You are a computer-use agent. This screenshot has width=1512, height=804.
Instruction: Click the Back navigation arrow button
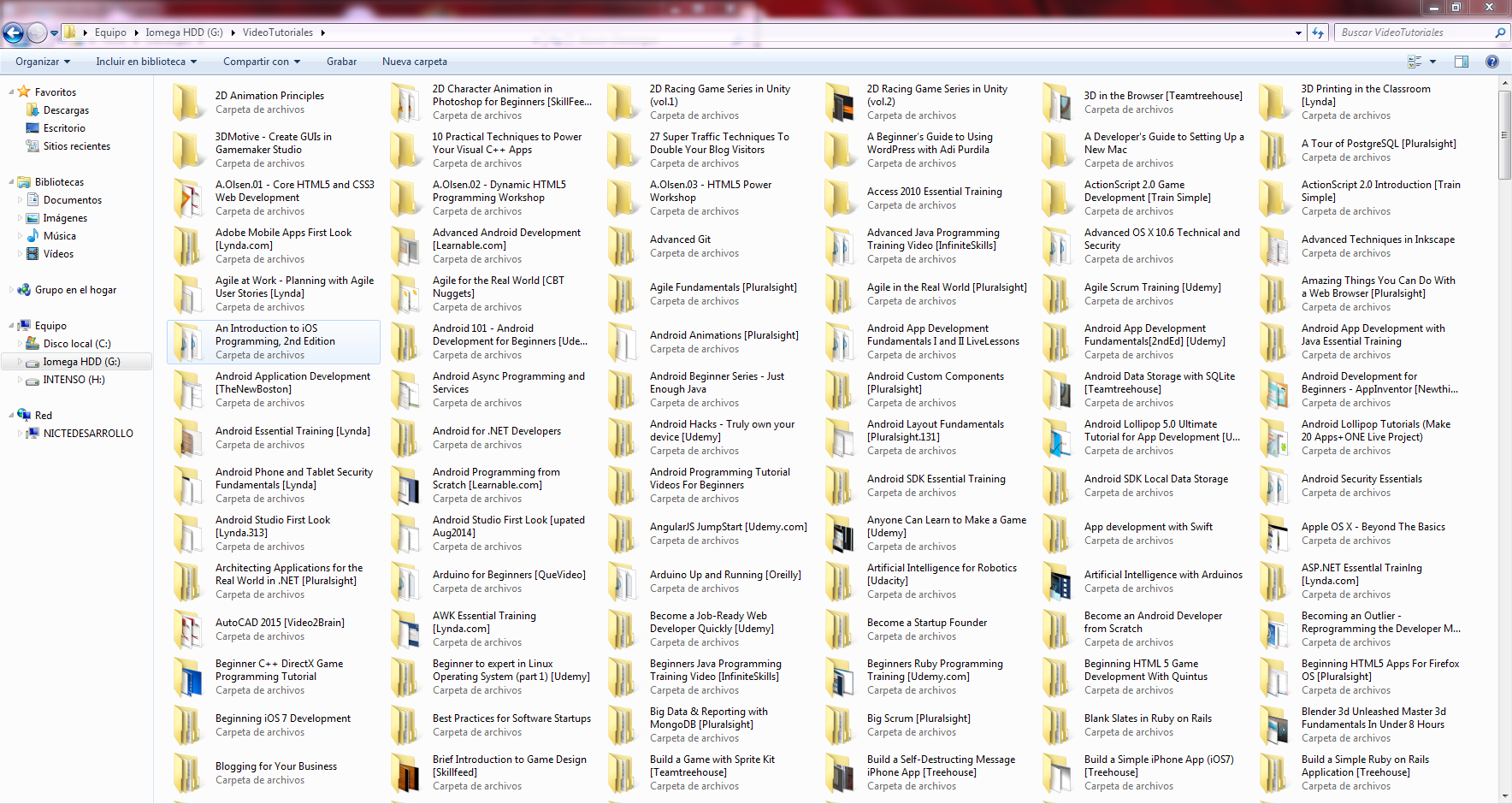(x=14, y=33)
